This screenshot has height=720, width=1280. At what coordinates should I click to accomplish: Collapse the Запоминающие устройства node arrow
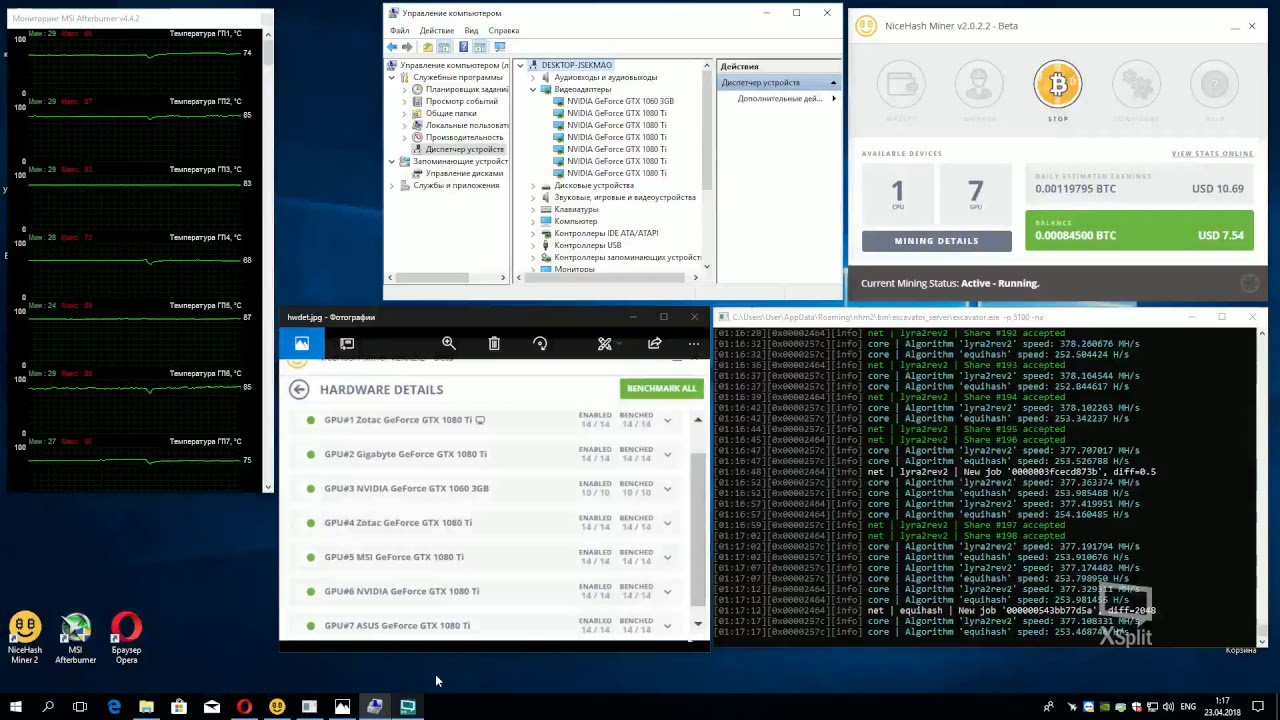(x=392, y=161)
